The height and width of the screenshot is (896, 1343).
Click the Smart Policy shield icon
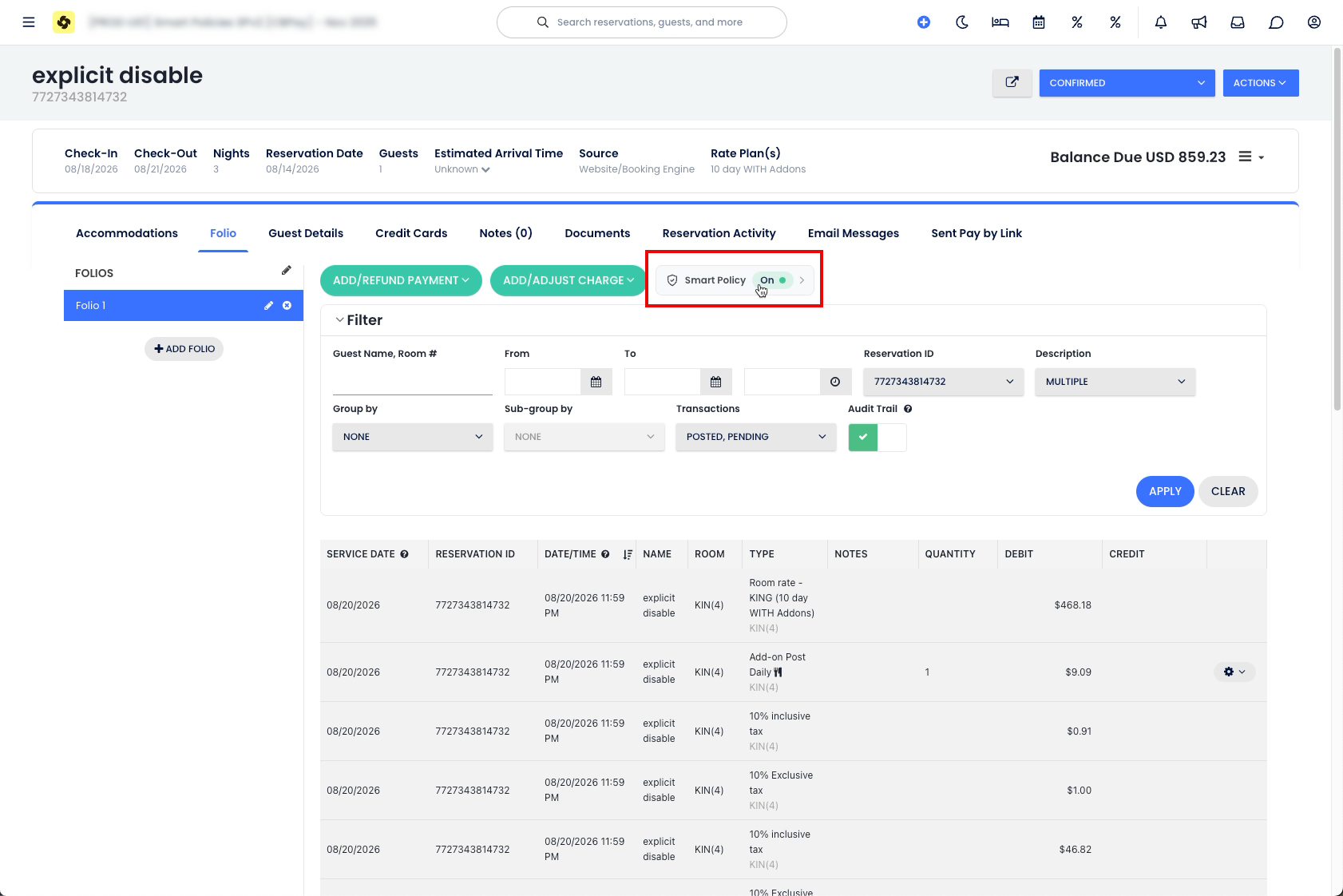click(x=672, y=280)
